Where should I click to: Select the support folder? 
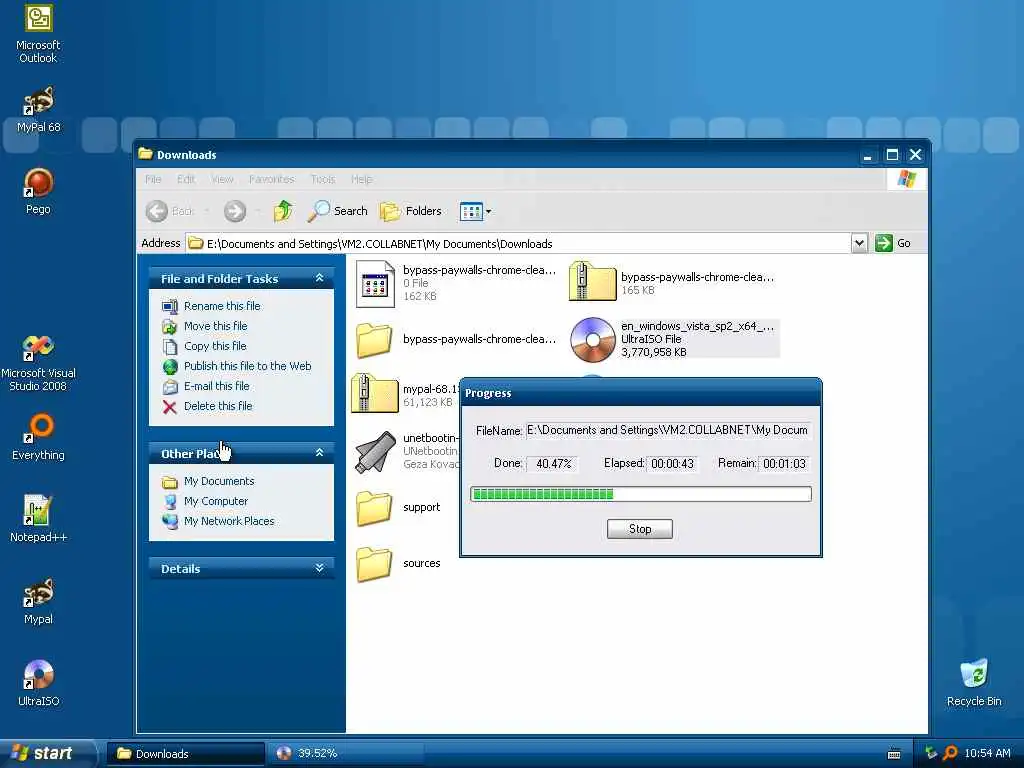398,507
